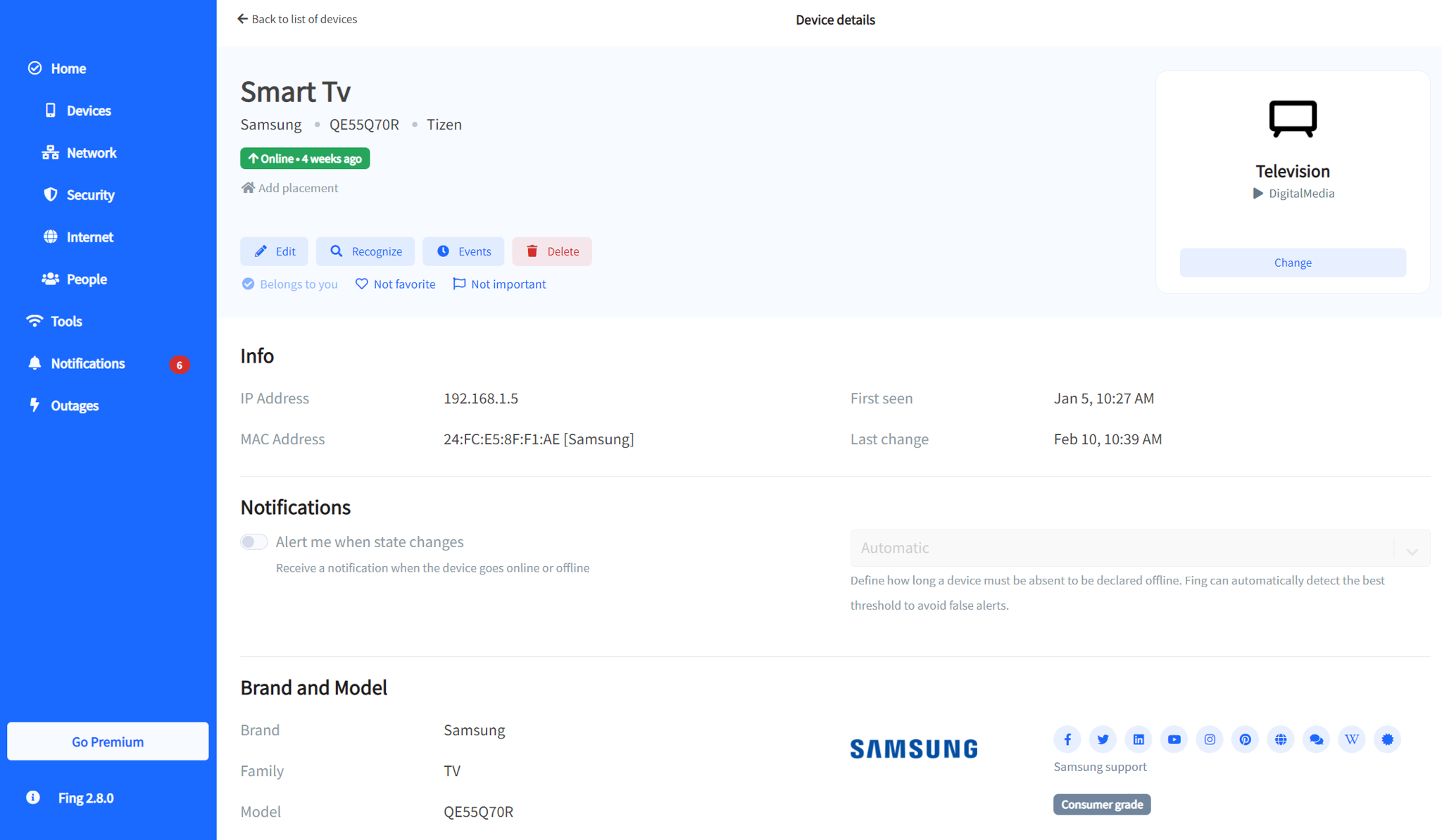
Task: Mark device as favorite via Not favorite
Action: tap(395, 284)
